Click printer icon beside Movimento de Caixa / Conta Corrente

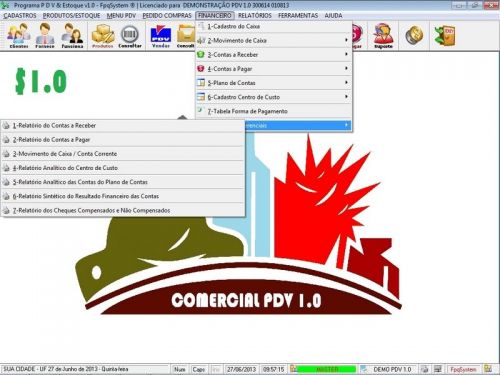tap(6, 154)
